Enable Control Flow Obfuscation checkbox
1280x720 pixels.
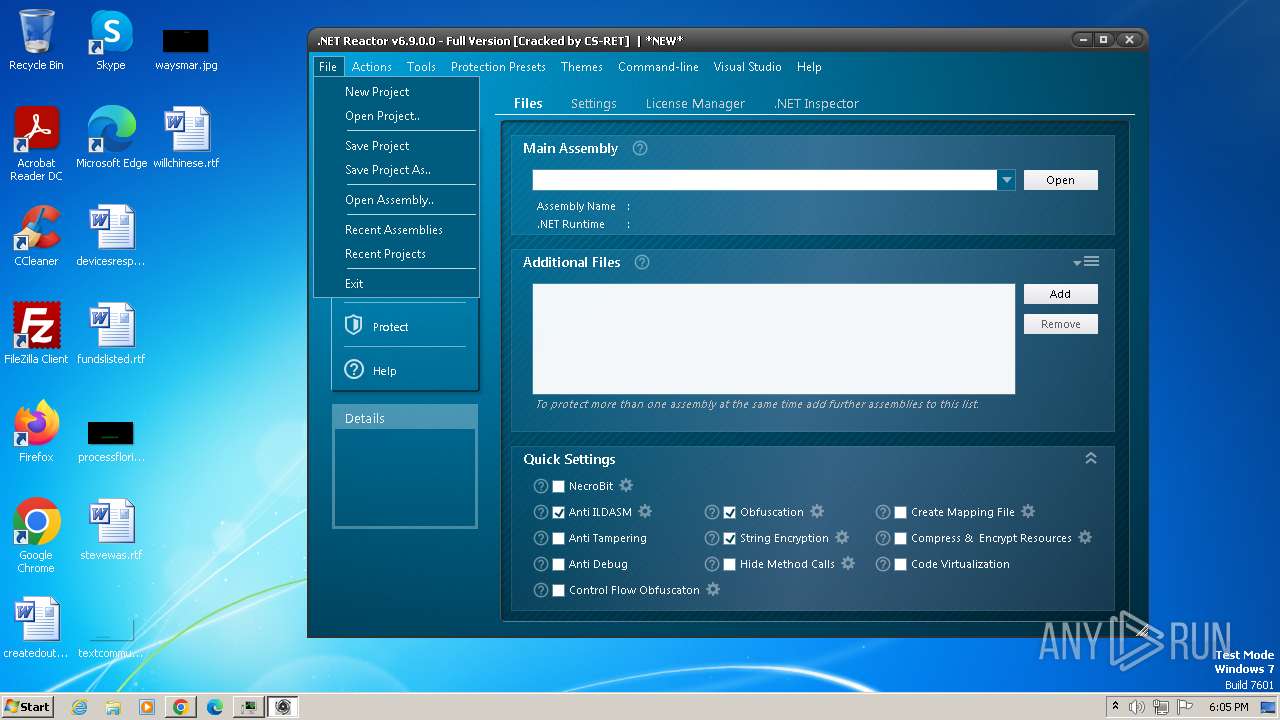click(x=559, y=591)
